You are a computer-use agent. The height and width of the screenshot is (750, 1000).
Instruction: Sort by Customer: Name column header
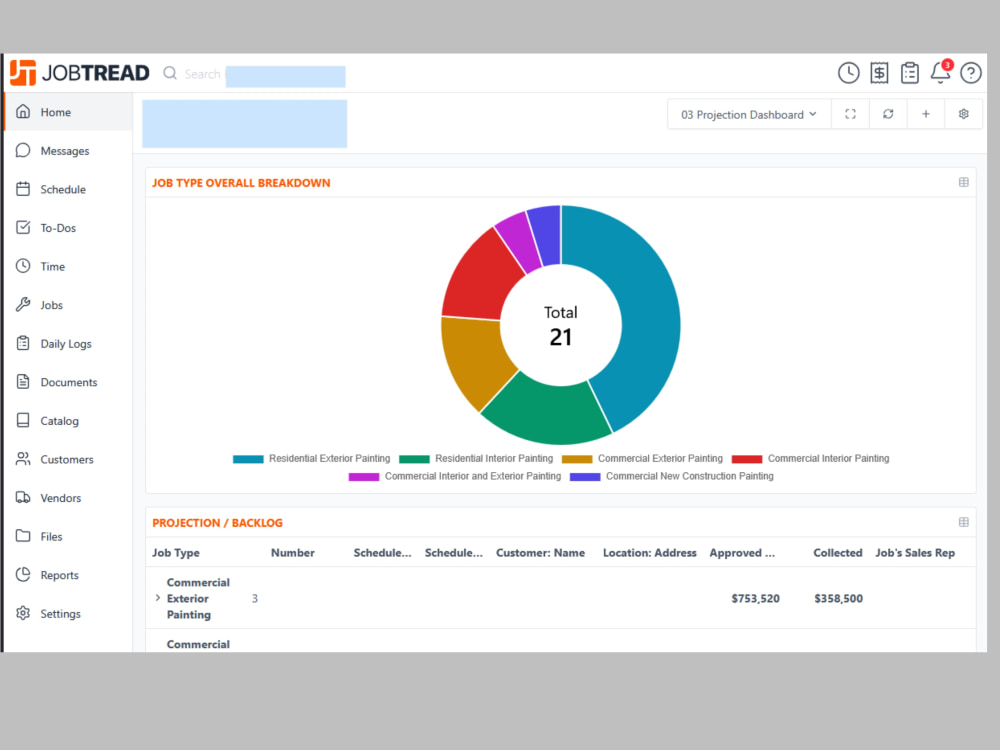click(540, 553)
